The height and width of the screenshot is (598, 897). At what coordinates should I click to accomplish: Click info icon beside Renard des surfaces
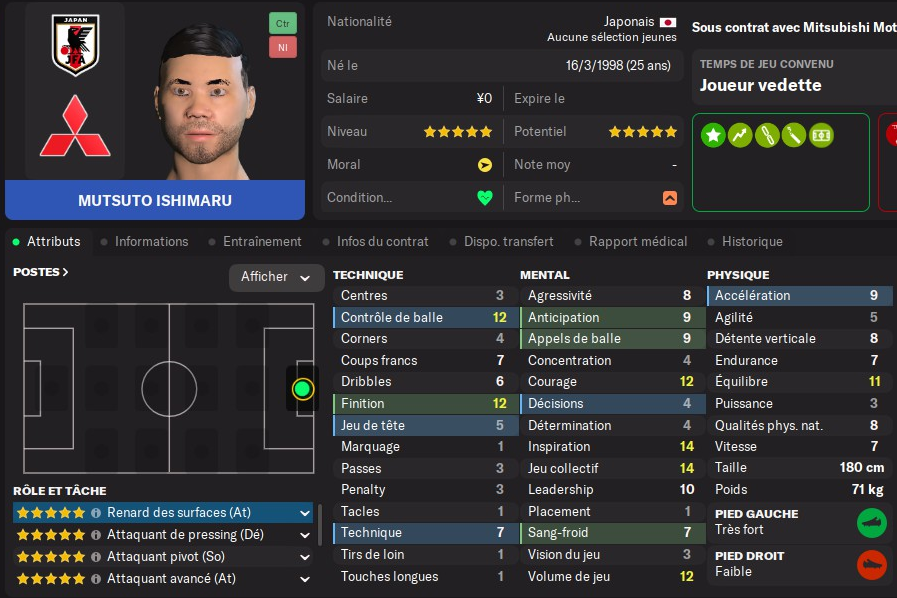[x=96, y=513]
